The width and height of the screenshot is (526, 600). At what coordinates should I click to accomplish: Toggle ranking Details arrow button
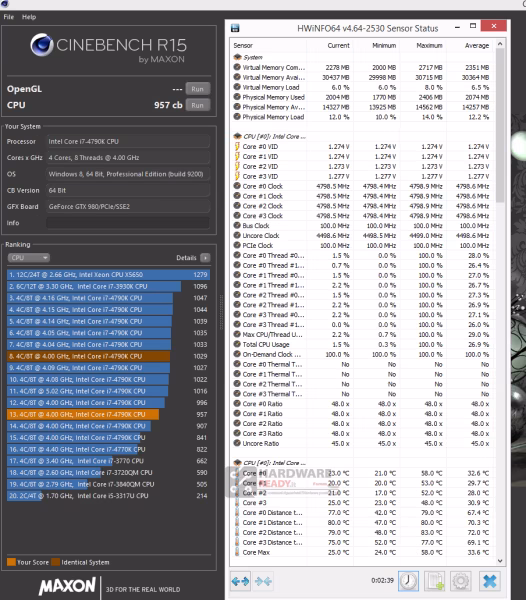(x=205, y=258)
